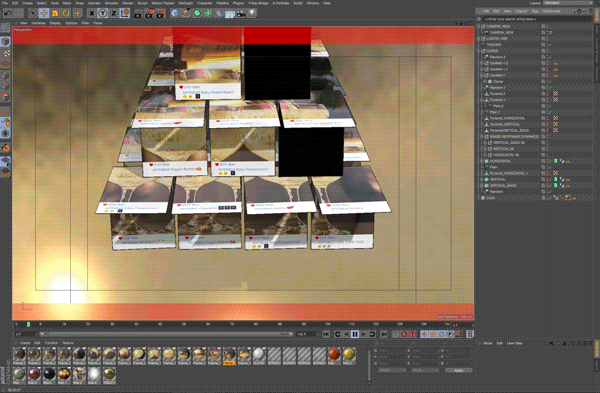The height and width of the screenshot is (393, 600).
Task: Toggle the X axis lock
Action: pyautogui.click(x=91, y=13)
